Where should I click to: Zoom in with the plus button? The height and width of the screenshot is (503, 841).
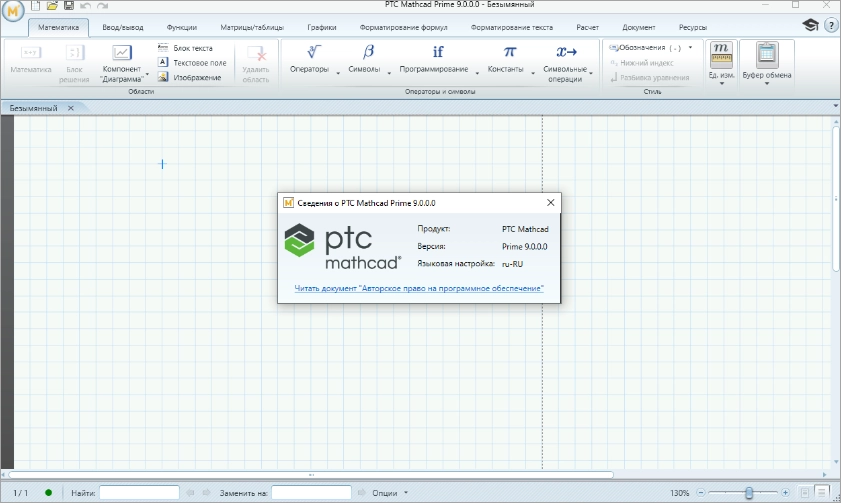click(x=785, y=492)
